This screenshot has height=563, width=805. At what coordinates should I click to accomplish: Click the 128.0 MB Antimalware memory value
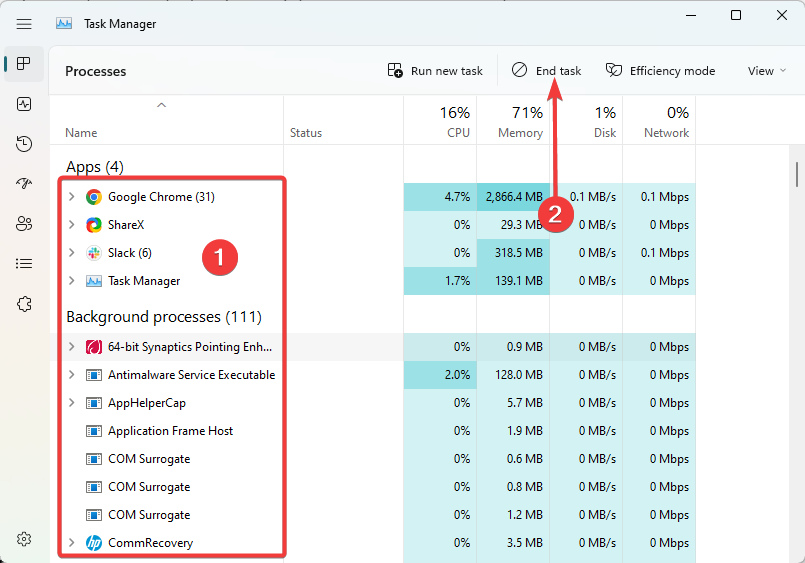[x=519, y=375]
